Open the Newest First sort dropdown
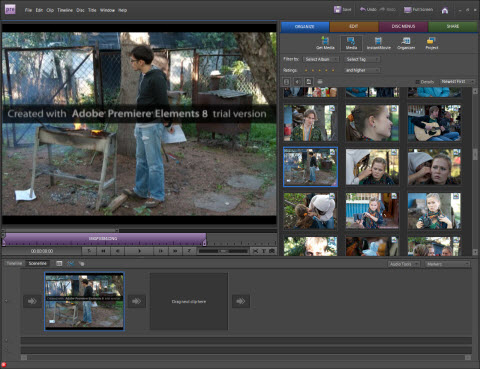The image size is (480, 369). pyautogui.click(x=457, y=82)
